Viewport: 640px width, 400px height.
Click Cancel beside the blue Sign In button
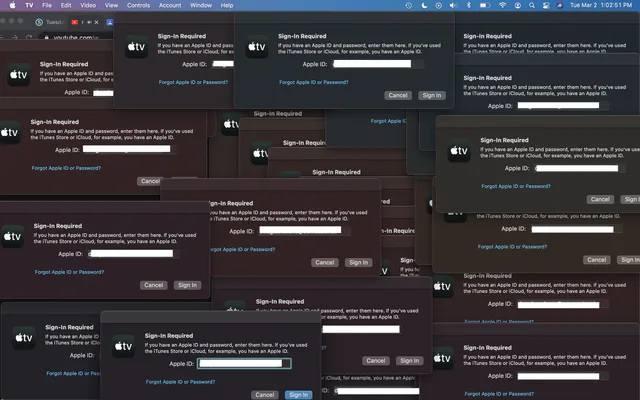(264, 395)
